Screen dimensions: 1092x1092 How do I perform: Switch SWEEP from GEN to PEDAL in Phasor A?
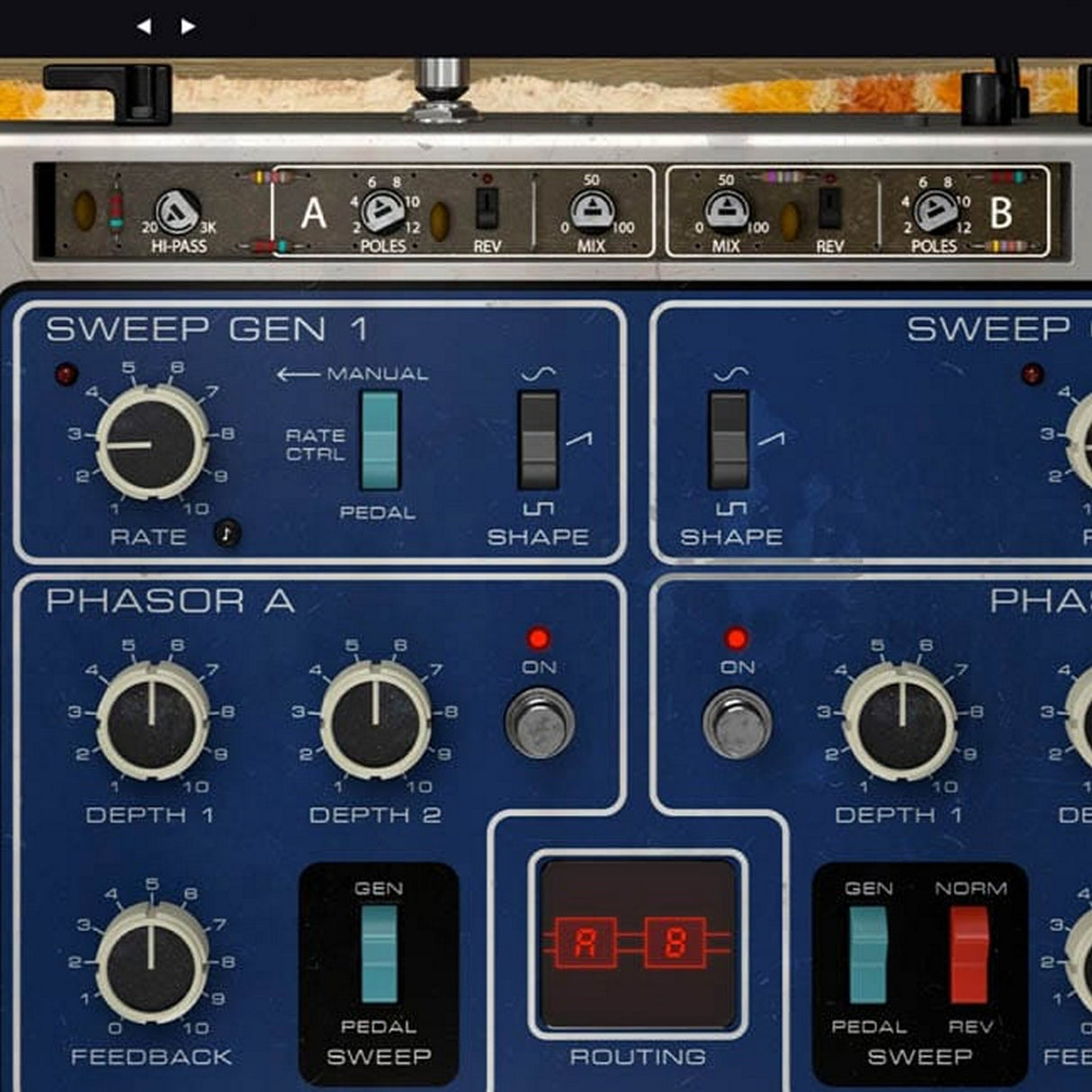[x=379, y=953]
